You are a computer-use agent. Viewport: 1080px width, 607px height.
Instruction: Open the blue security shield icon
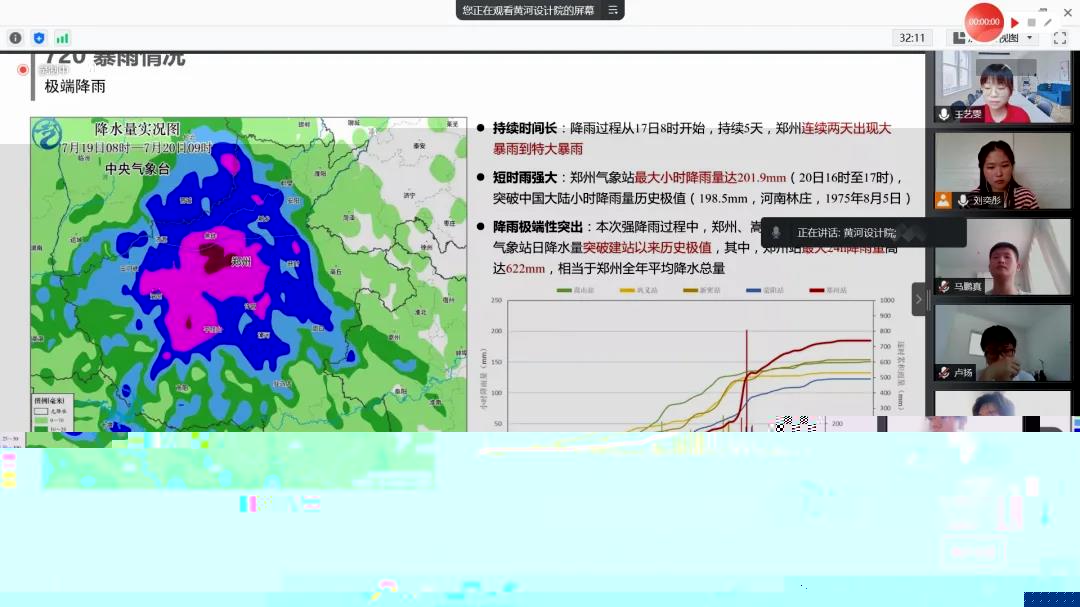(39, 38)
